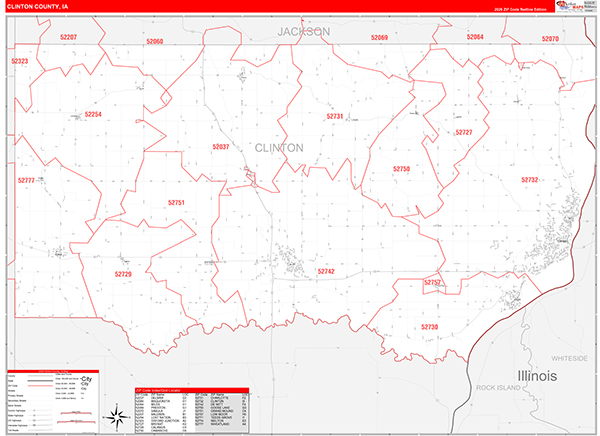Select the ZIP label 52777
This screenshot has height=436, width=600.
(x=26, y=181)
